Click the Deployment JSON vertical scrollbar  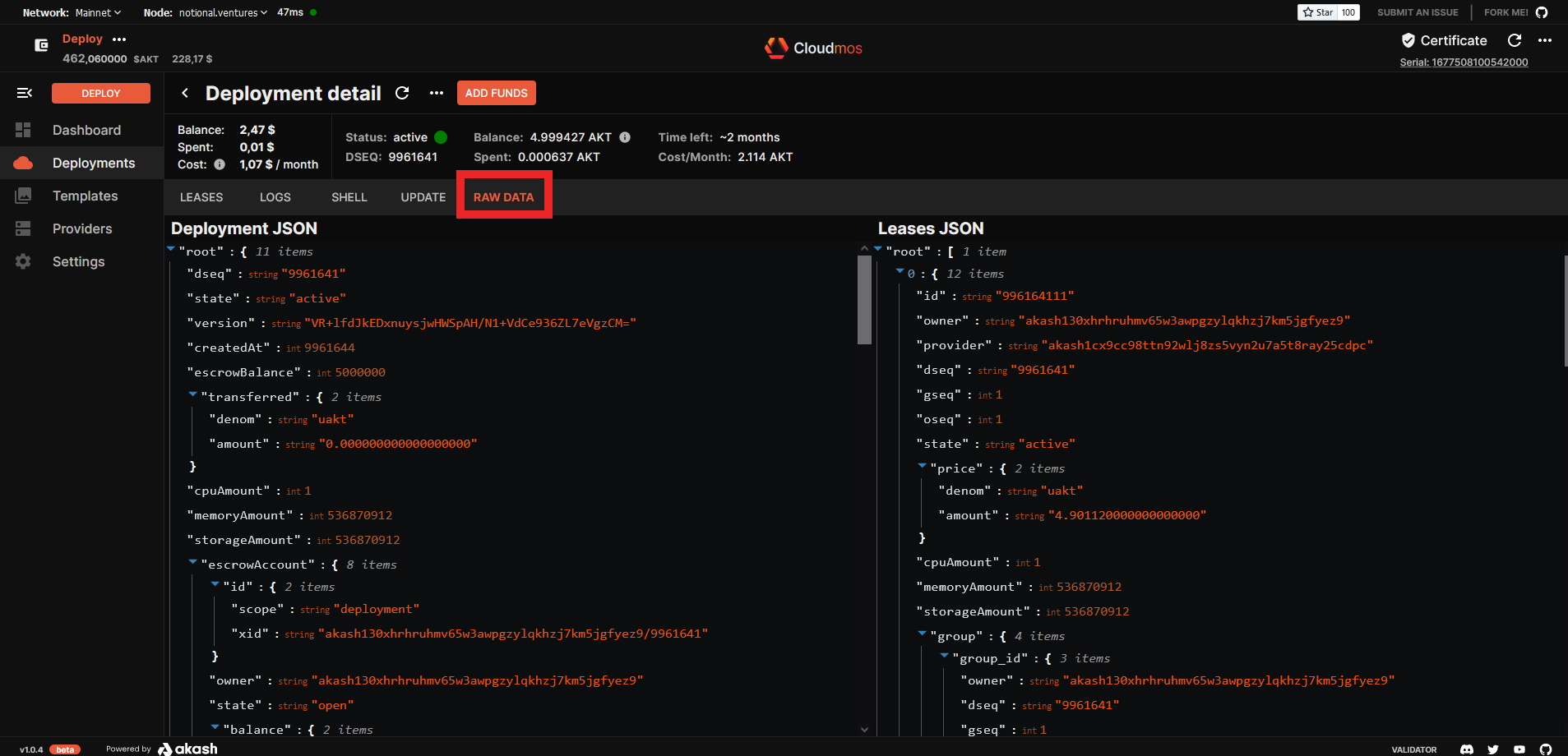click(x=864, y=300)
